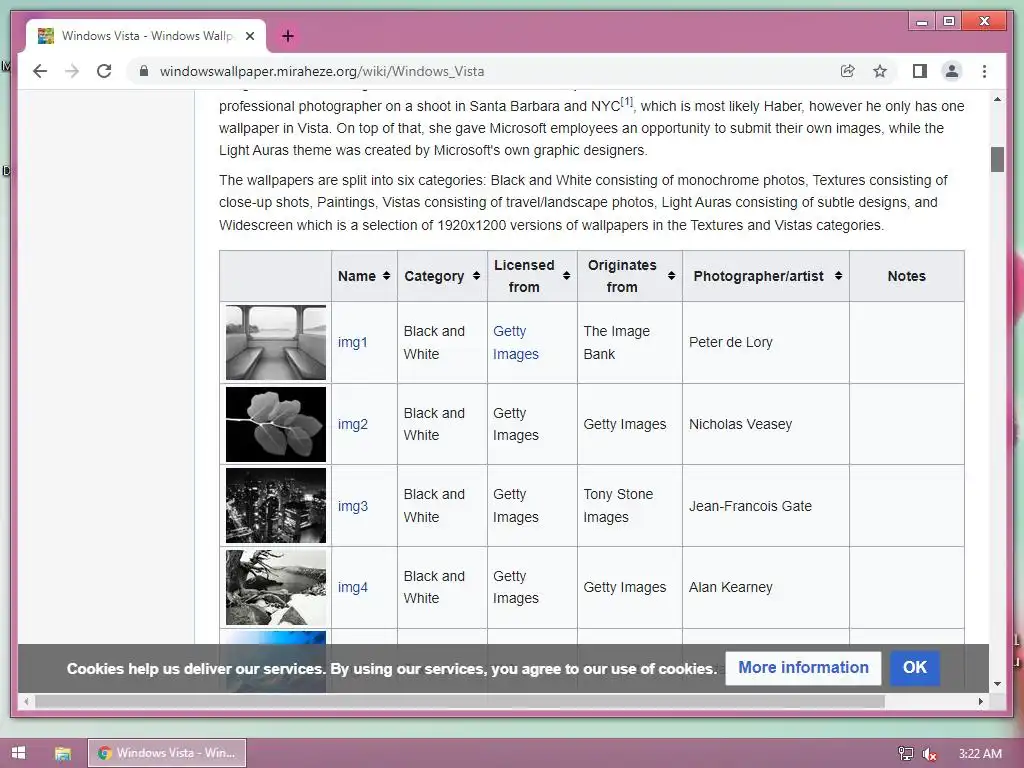Screen dimensions: 1024x768
Task: Open citation reference [1]
Action: [627, 102]
